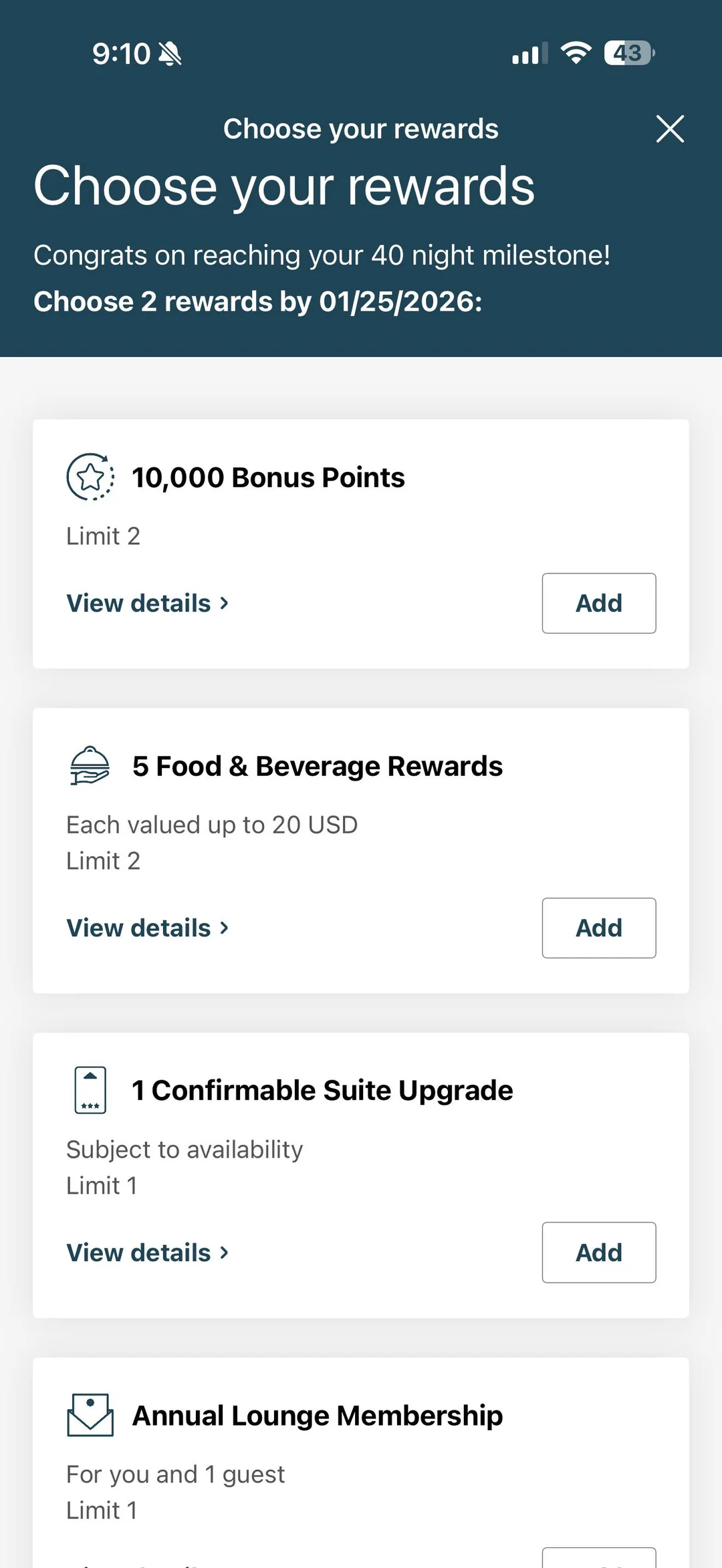This screenshot has height=1568, width=722.
Task: Add 1 Confirmable Suite Upgrade
Action: tap(598, 1253)
